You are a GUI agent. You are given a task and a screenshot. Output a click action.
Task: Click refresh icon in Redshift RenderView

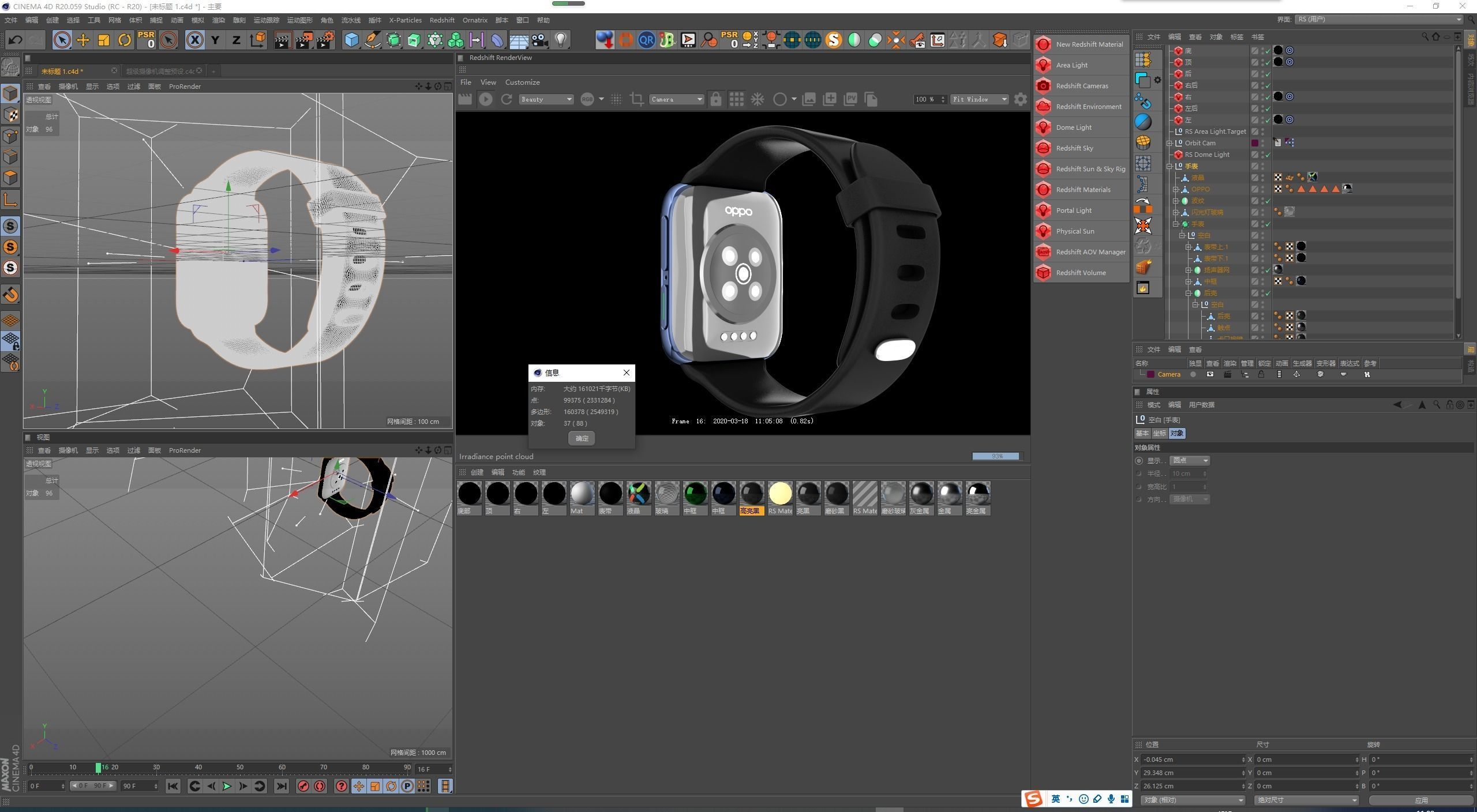(x=507, y=99)
